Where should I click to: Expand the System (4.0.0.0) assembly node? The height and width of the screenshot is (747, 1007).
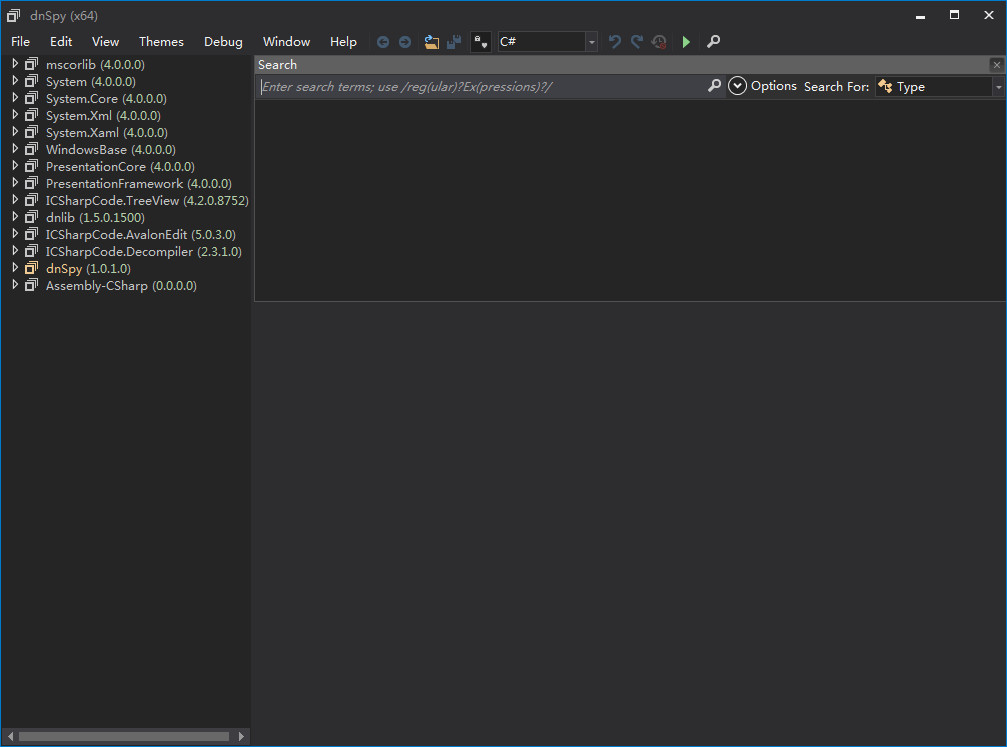(x=15, y=81)
